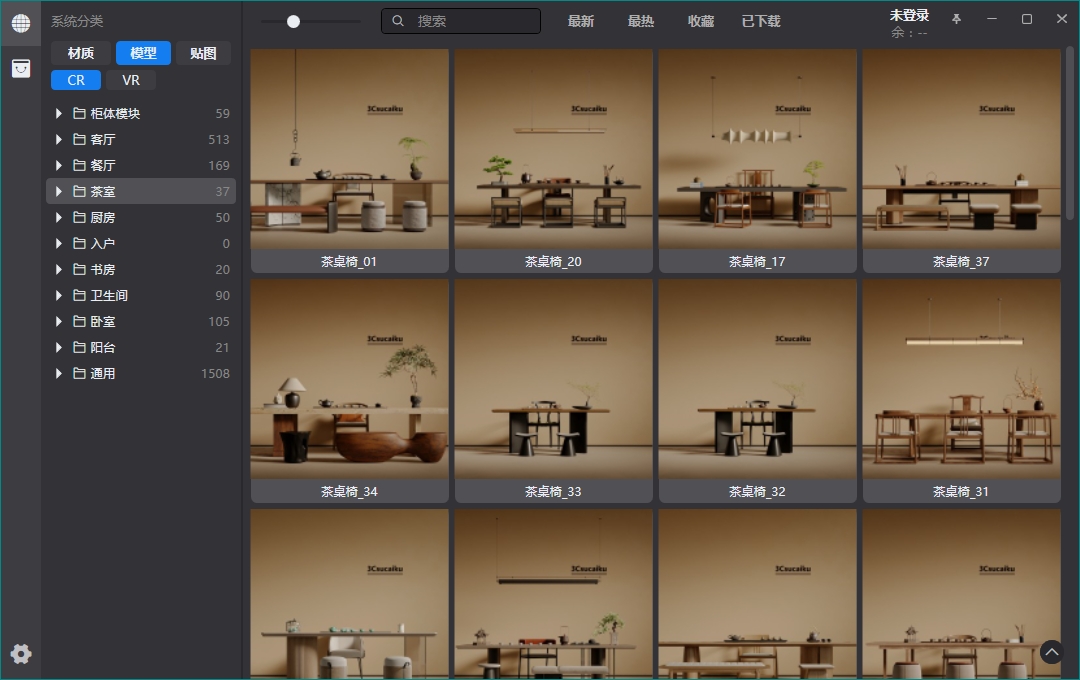Switch to the 贴图 tab
Screen dimensions: 1080x680
click(x=203, y=53)
